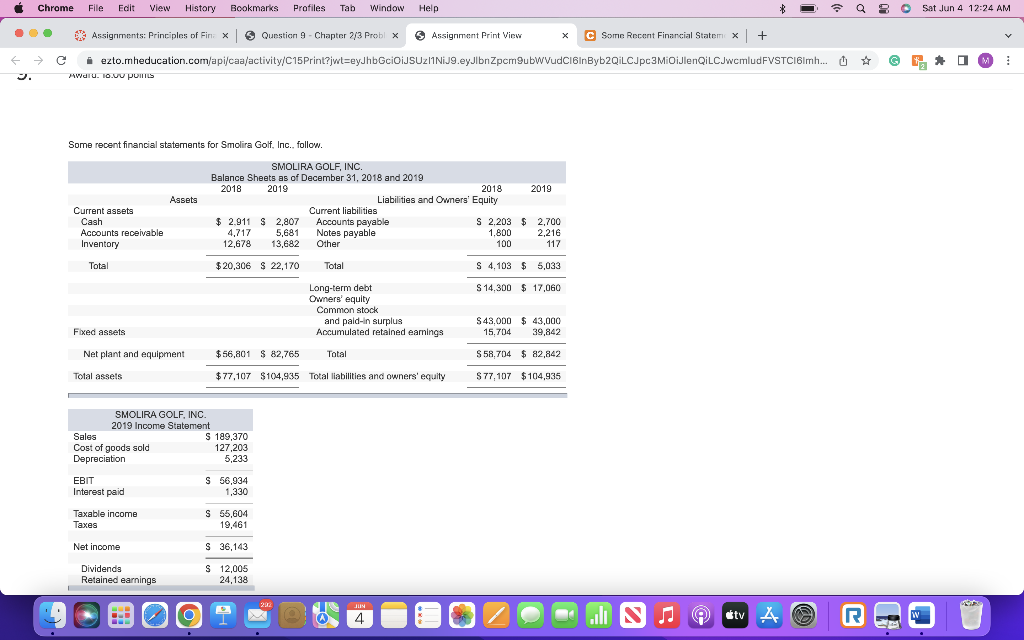Click the Long-term debt row label
The image size is (1024, 640).
pos(340,288)
